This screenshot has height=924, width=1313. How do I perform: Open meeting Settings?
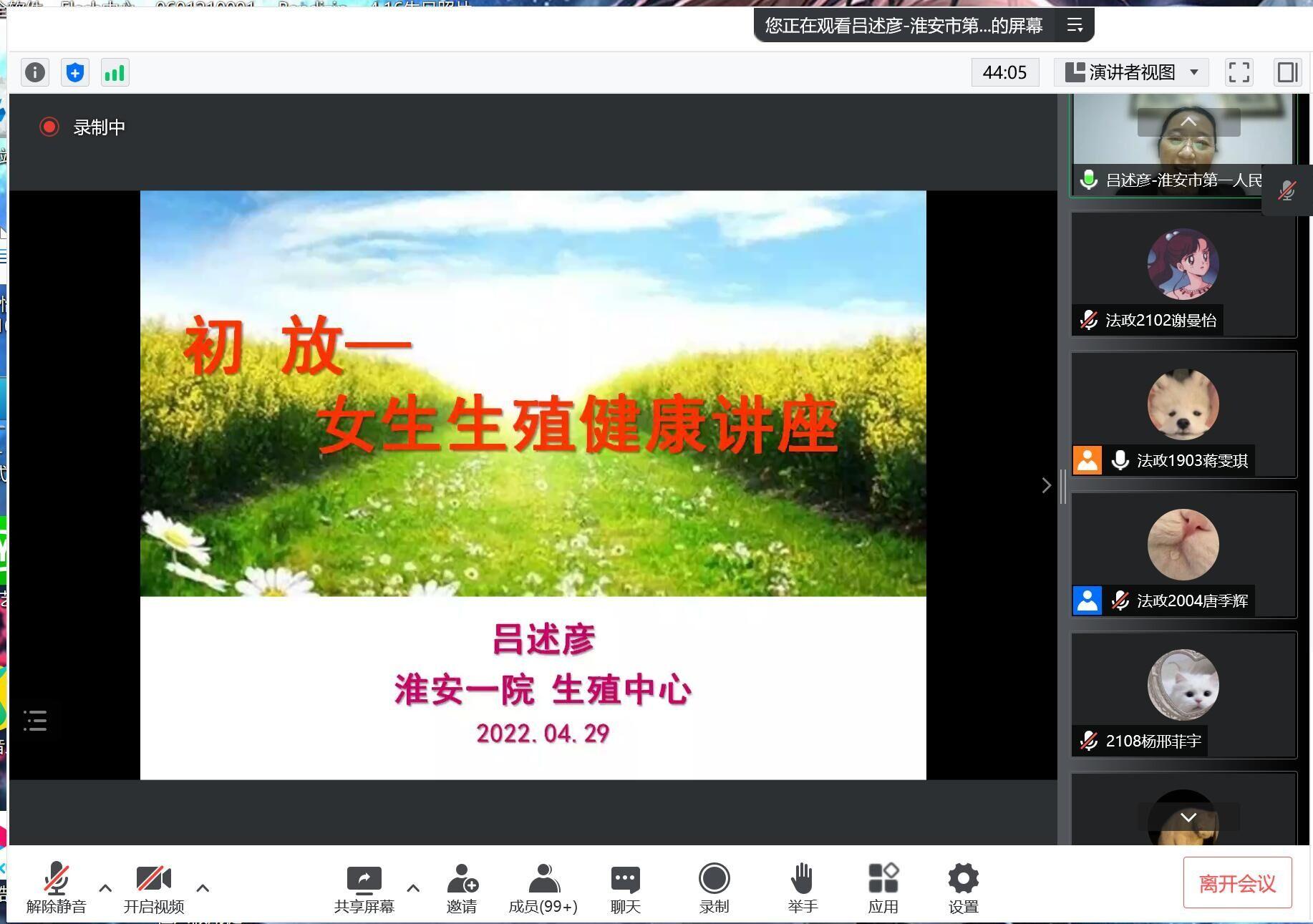[963, 888]
